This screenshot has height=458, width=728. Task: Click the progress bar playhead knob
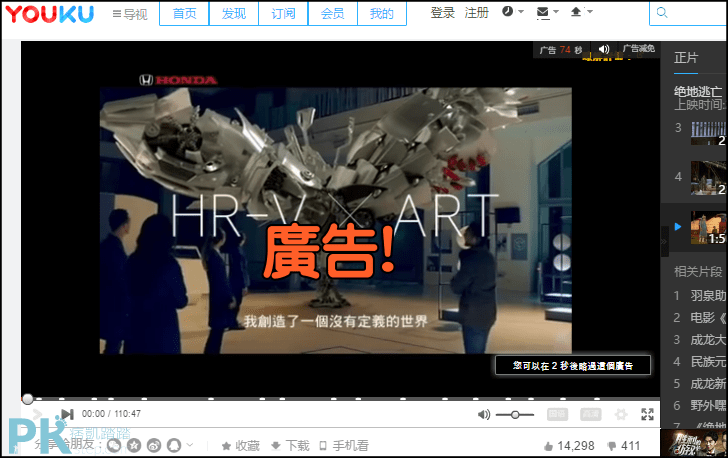28,399
